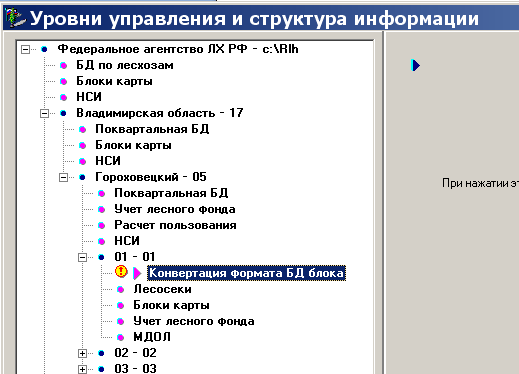Select НСИ under Гороховецкий - 05

[127, 241]
